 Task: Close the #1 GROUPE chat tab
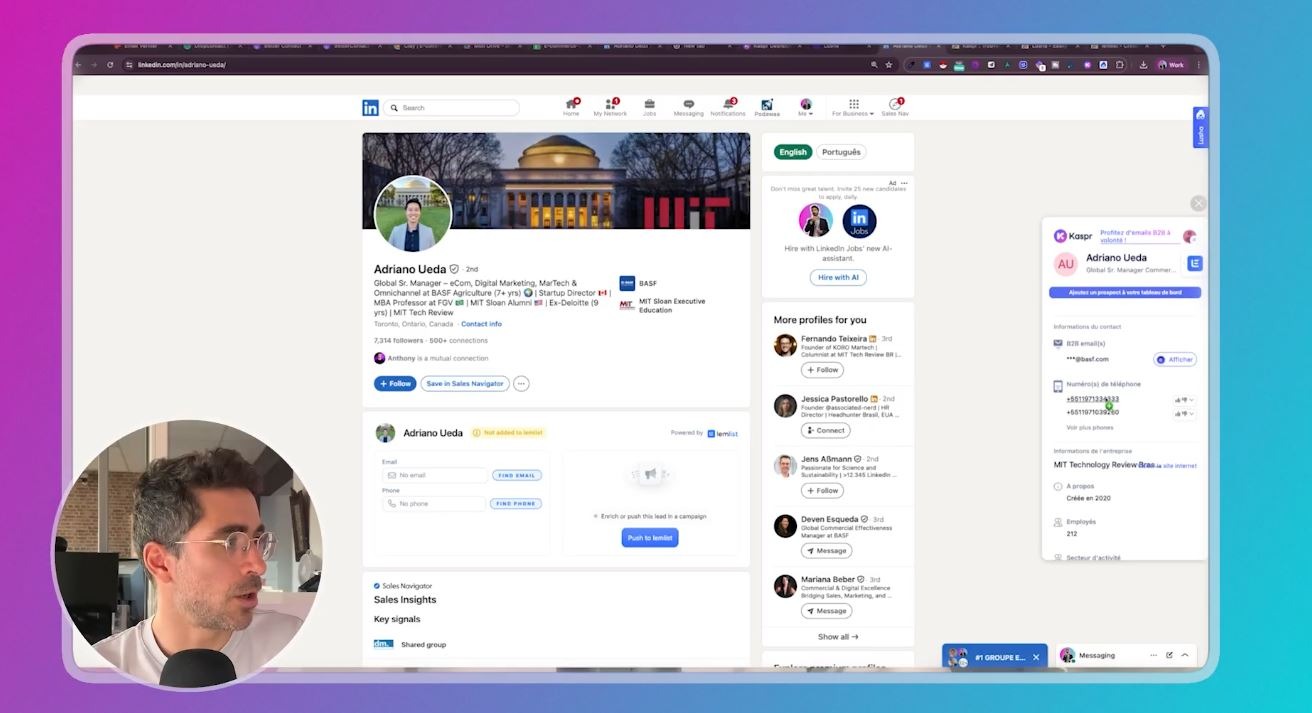coord(1036,657)
